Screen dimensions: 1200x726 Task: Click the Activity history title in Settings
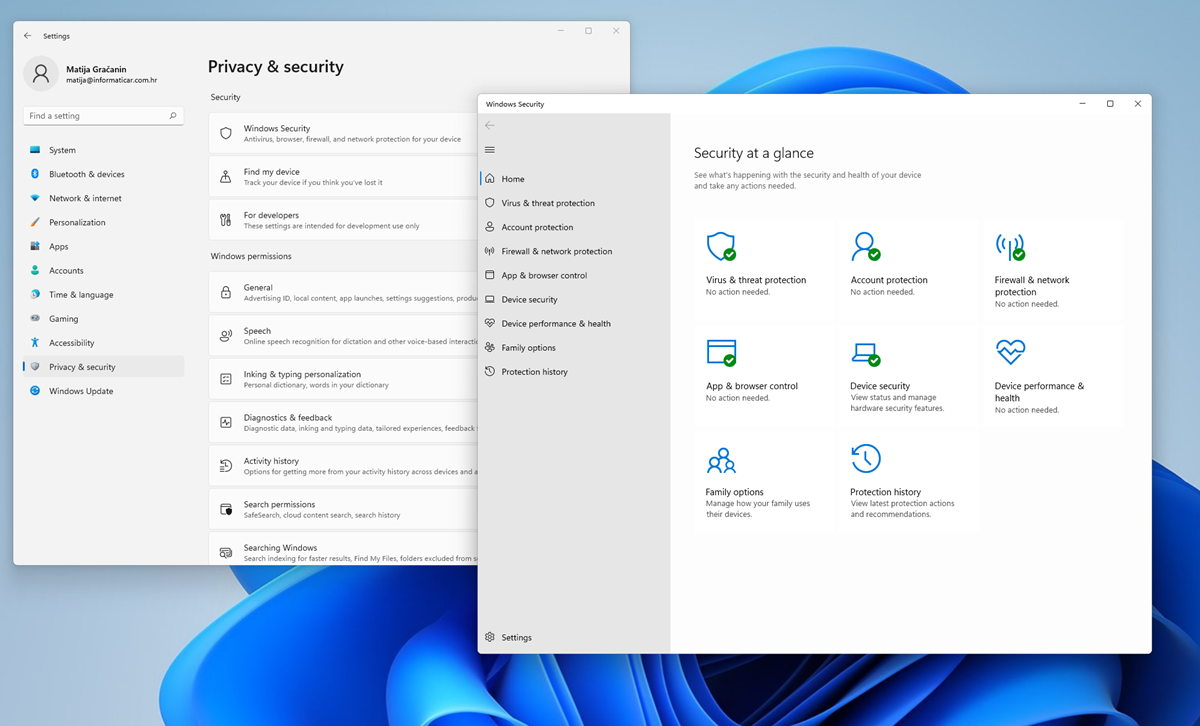coord(271,461)
